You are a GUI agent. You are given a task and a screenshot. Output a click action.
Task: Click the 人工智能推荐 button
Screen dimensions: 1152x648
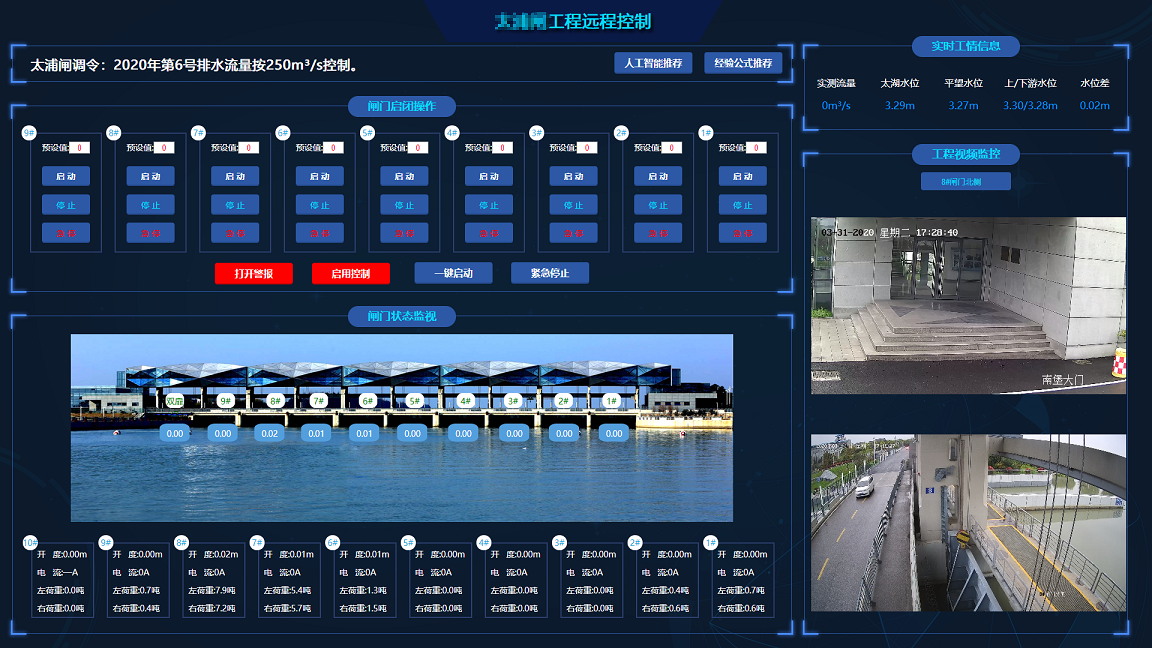653,63
